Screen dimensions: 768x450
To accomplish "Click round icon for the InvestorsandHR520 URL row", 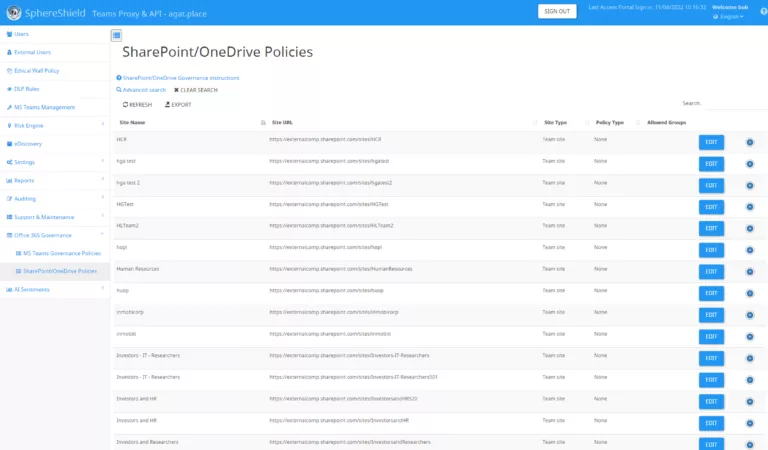I will (750, 402).
